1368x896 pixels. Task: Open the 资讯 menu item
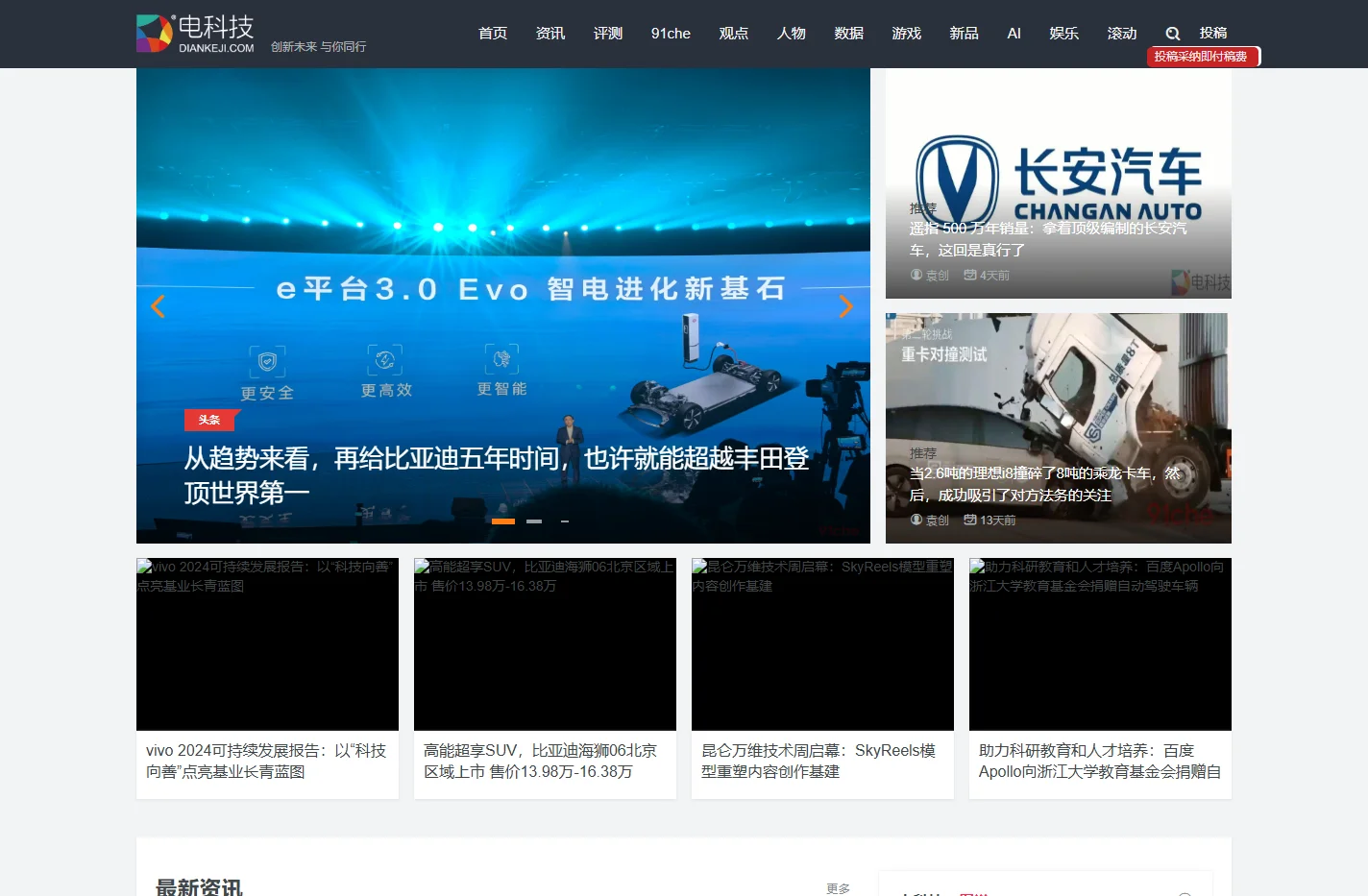pyautogui.click(x=550, y=34)
